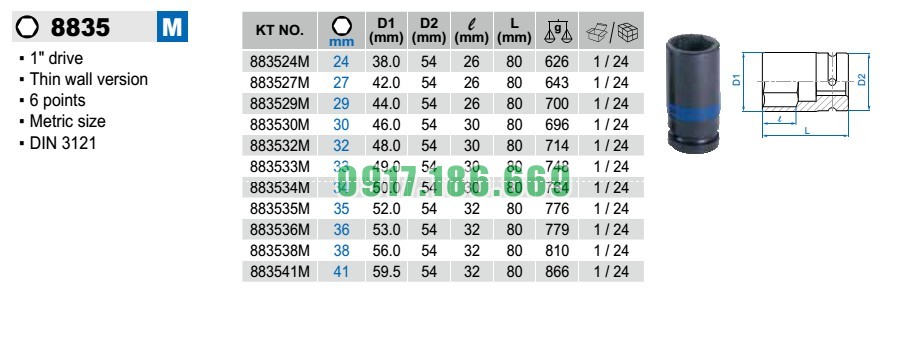Select part number 883524M
Viewport: 907px width, 362px height.
click(x=280, y=61)
